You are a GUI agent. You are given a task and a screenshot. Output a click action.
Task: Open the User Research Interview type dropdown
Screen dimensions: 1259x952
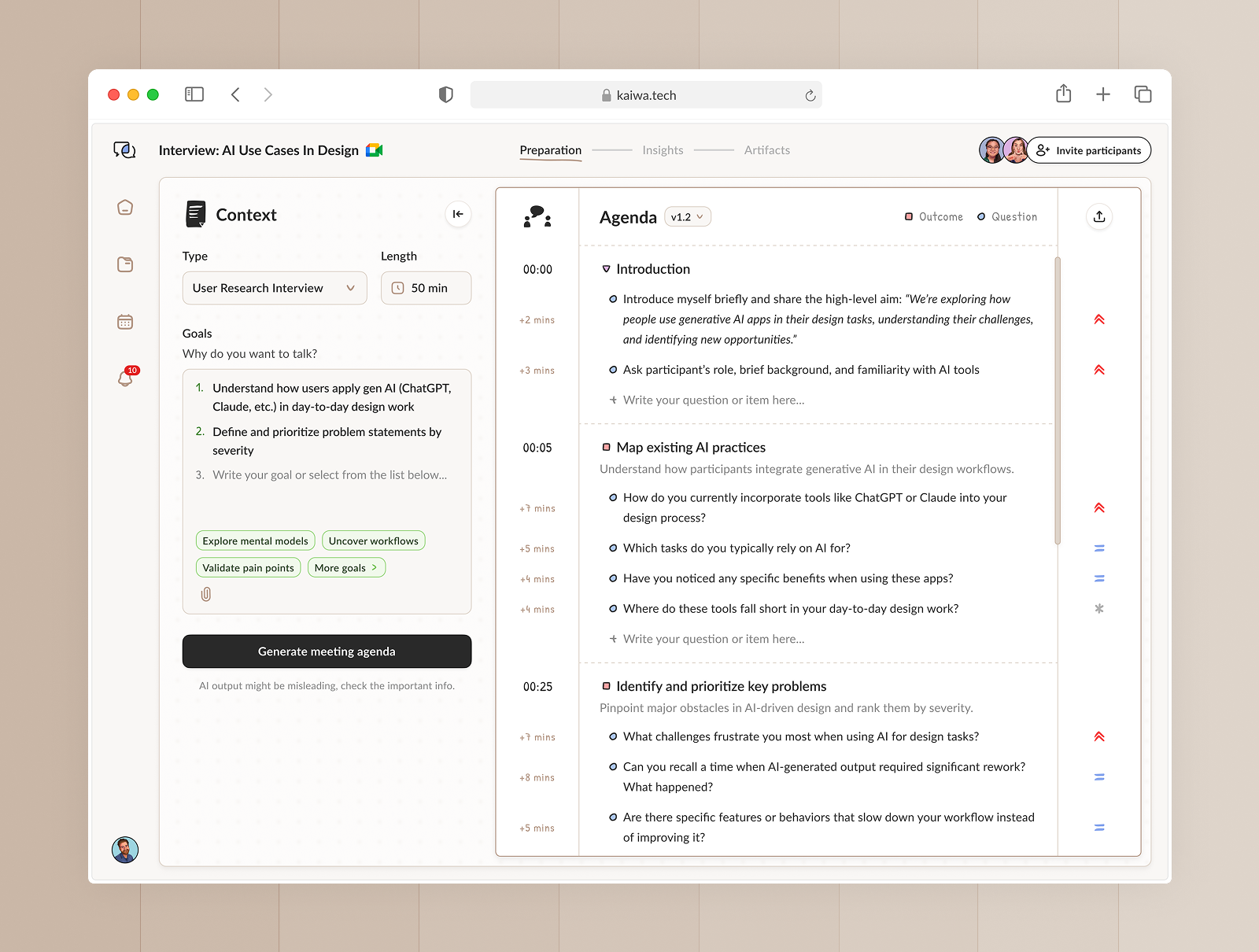(x=274, y=288)
